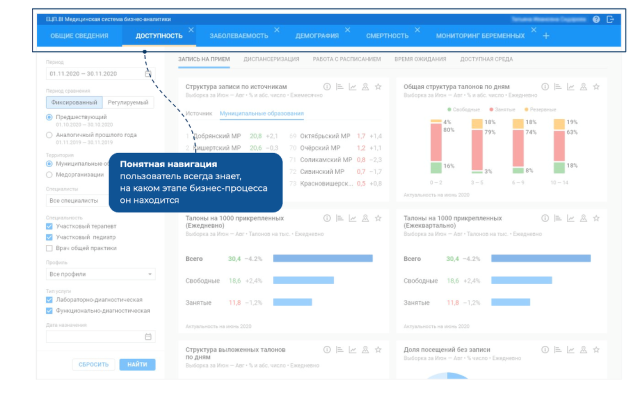Open info icon on Талоны на 1000 (Ежедневно)
Screen dimensions: 640x403
(327, 218)
